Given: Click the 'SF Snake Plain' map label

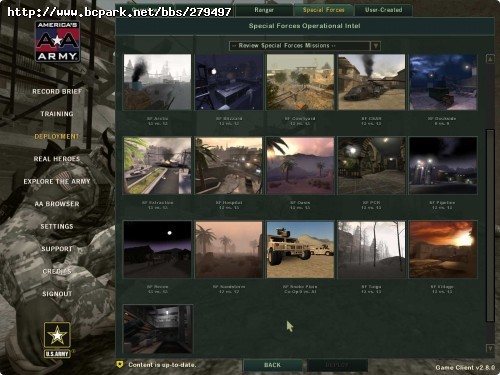Looking at the screenshot, I should tap(300, 287).
